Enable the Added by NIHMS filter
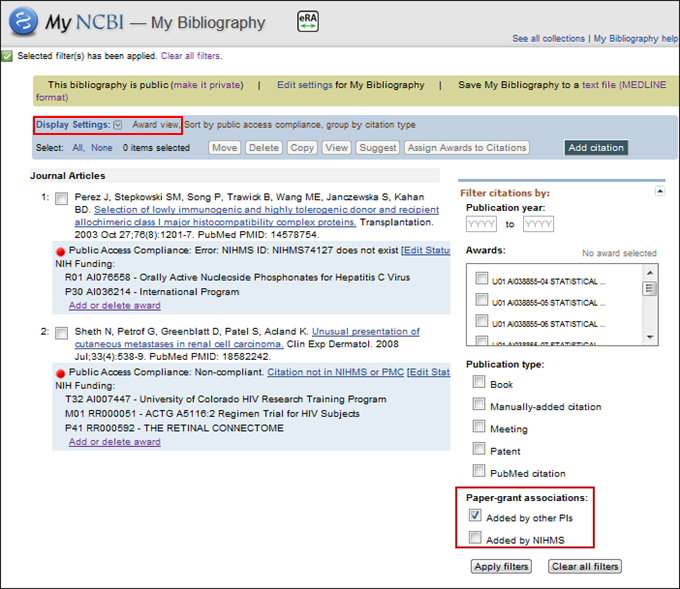The width and height of the screenshot is (680, 589). pos(477,540)
